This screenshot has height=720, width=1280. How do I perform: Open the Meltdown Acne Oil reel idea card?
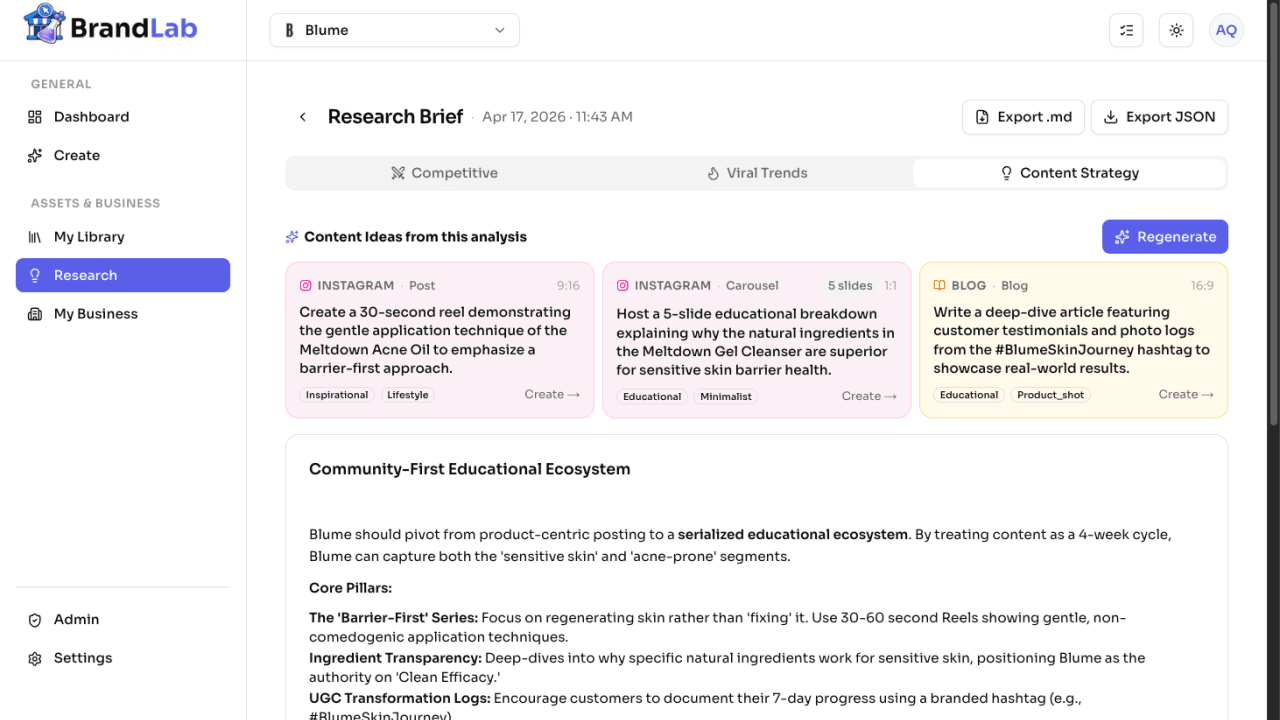click(x=439, y=340)
